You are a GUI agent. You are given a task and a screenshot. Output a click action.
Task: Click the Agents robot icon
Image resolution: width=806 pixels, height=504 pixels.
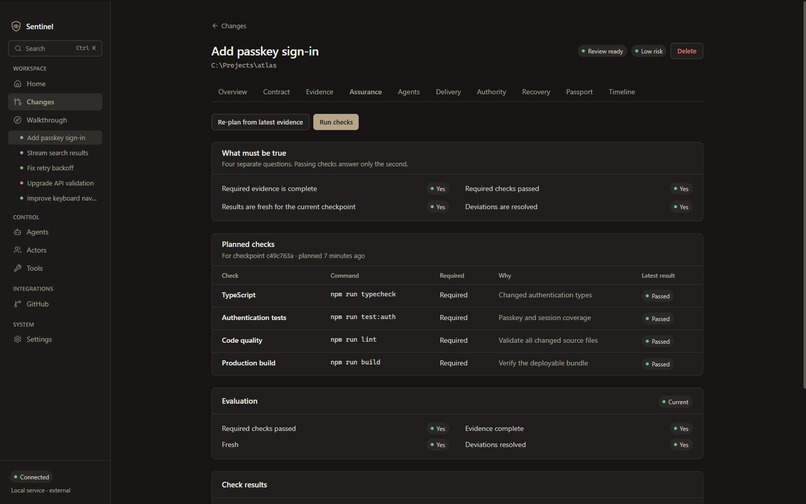pos(17,232)
